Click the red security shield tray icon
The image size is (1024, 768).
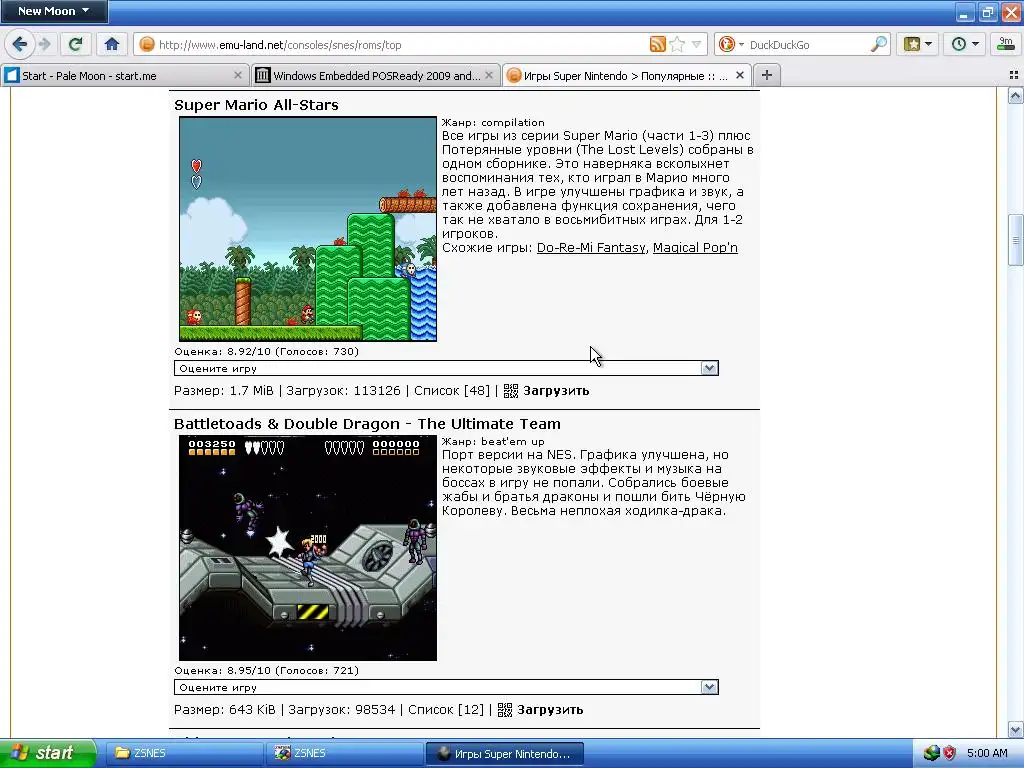pyautogui.click(x=950, y=753)
